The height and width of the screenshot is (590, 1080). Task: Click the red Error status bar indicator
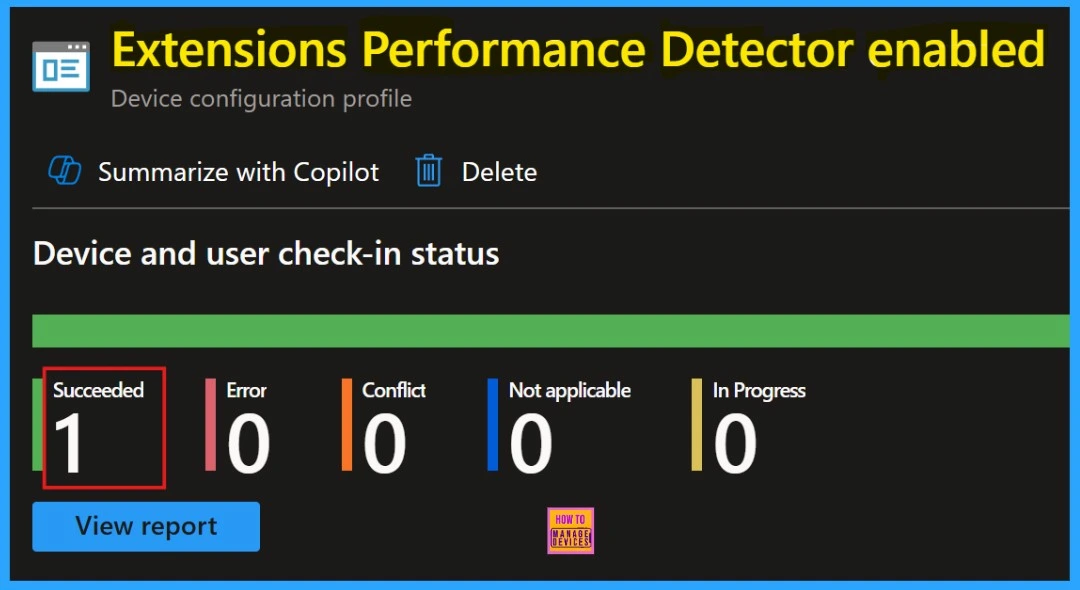pyautogui.click(x=211, y=425)
